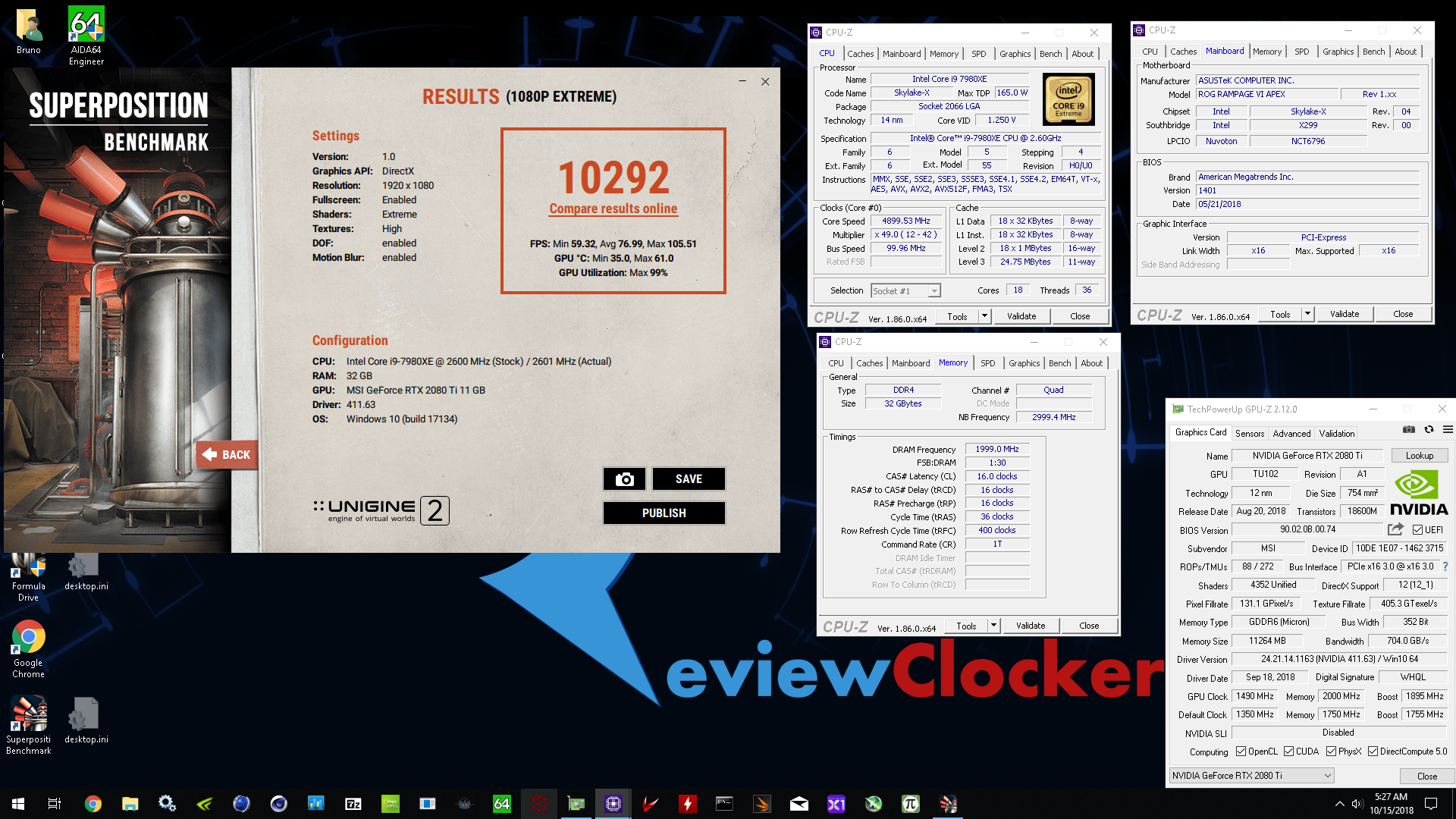Click Validate in the Mainboard CPU-Z window

[1344, 314]
